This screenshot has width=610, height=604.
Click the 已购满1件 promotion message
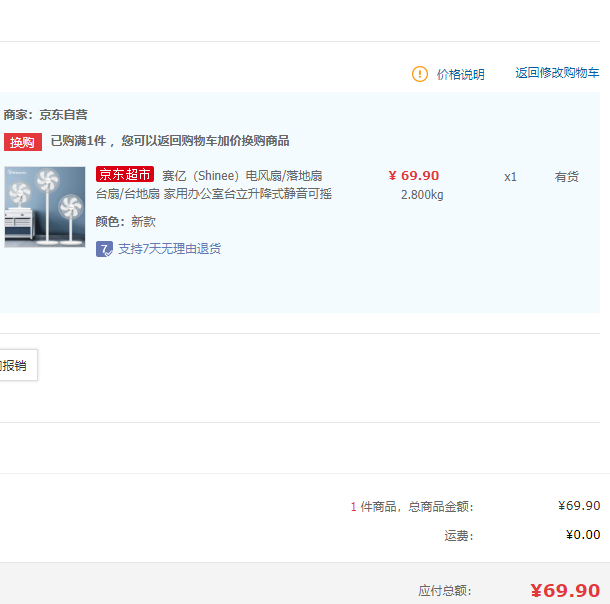coord(170,141)
